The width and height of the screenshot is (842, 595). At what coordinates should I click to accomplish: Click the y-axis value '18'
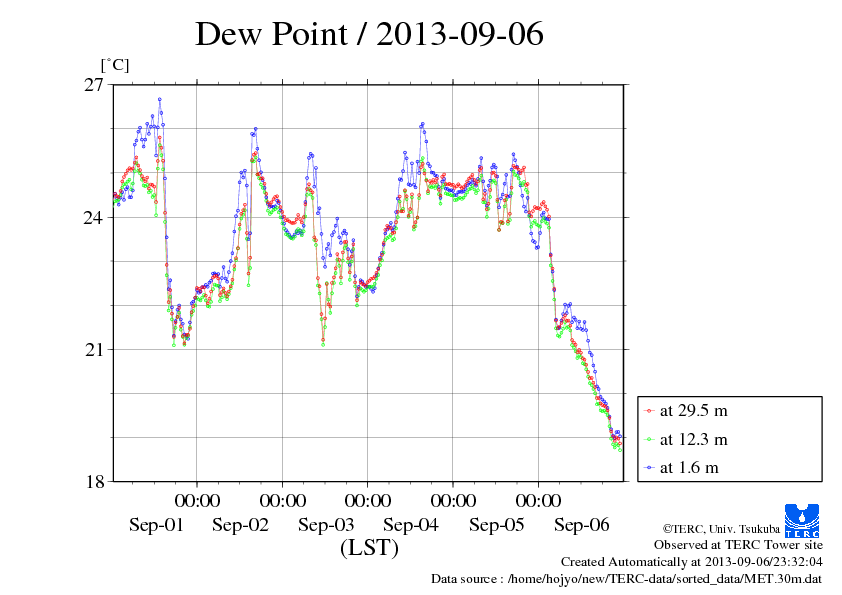tap(93, 482)
